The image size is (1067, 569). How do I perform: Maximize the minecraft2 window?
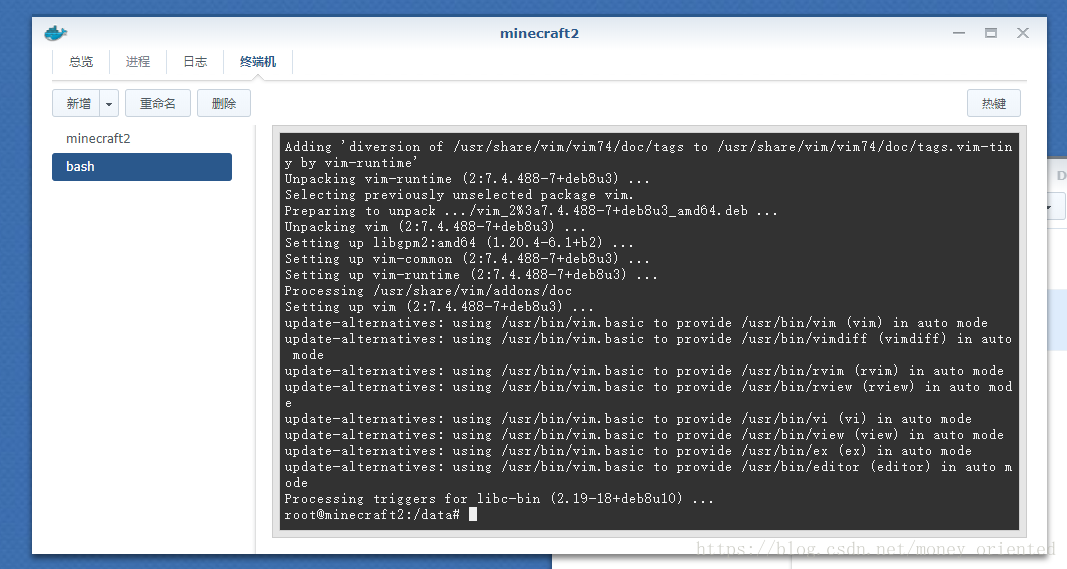991,33
